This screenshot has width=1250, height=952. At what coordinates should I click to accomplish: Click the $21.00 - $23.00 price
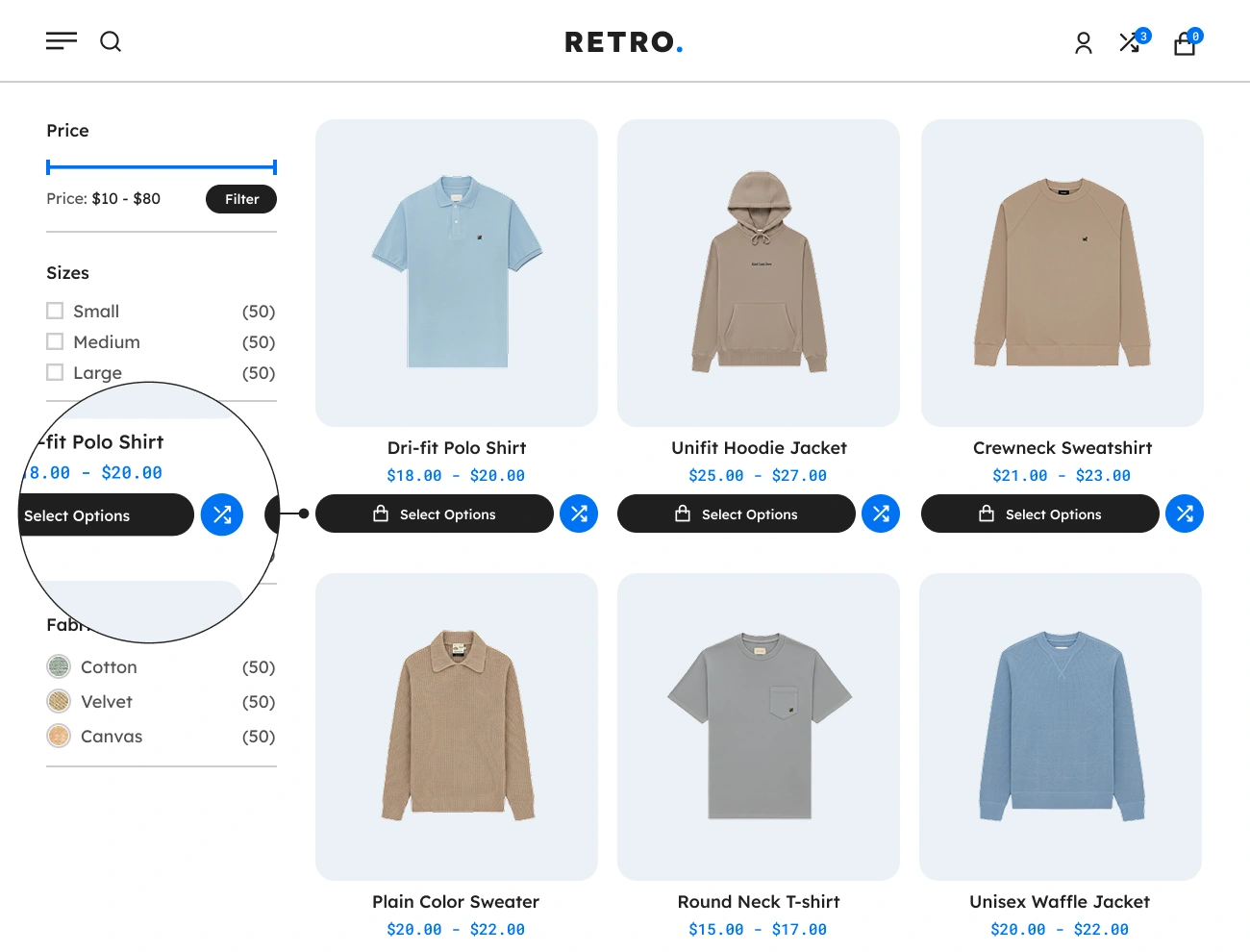coord(1062,476)
